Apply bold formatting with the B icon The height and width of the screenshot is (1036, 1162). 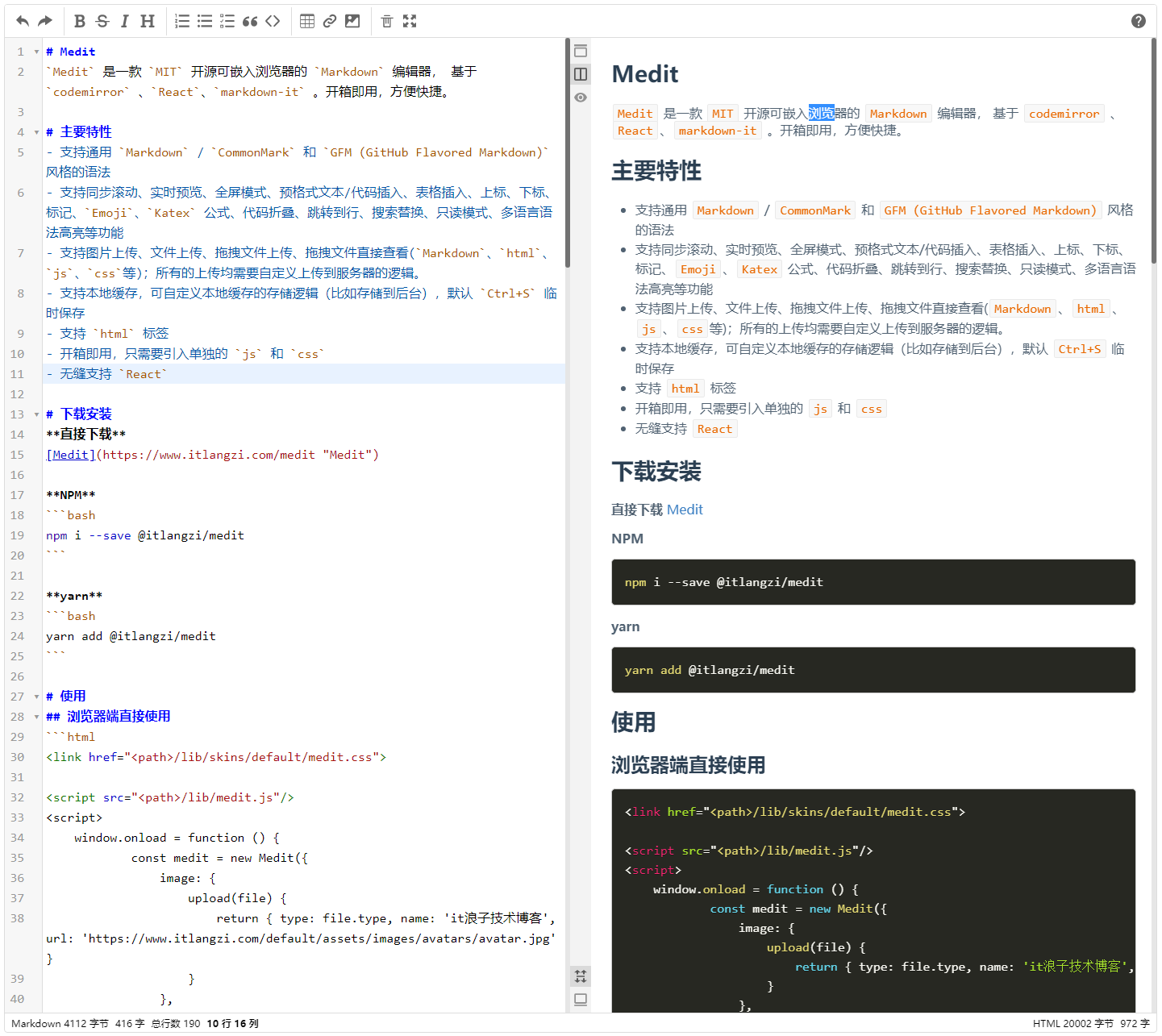80,21
